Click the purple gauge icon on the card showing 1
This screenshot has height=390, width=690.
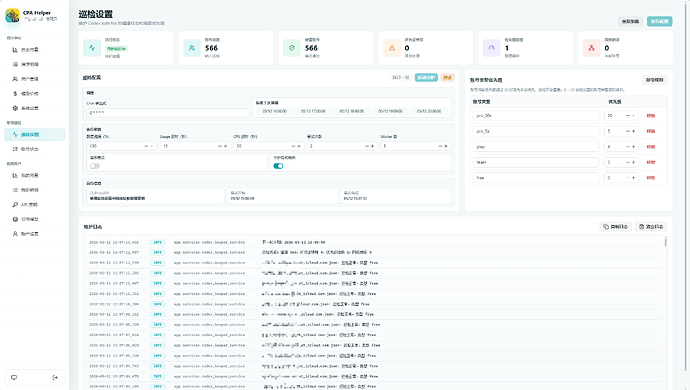[x=492, y=48]
